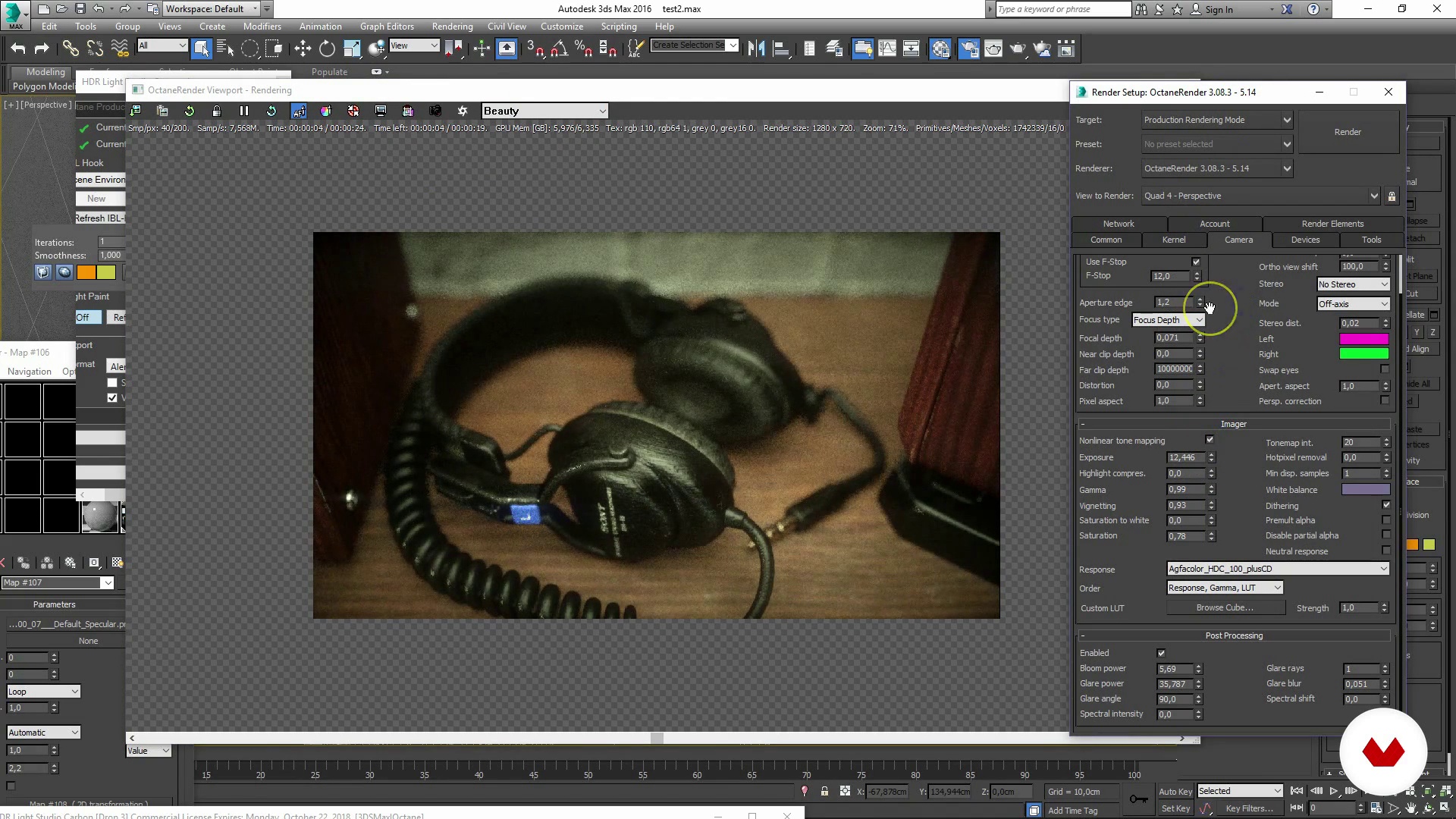The width and height of the screenshot is (1456, 819).
Task: Click the Redo arrow in main toolbar
Action: coord(42,49)
